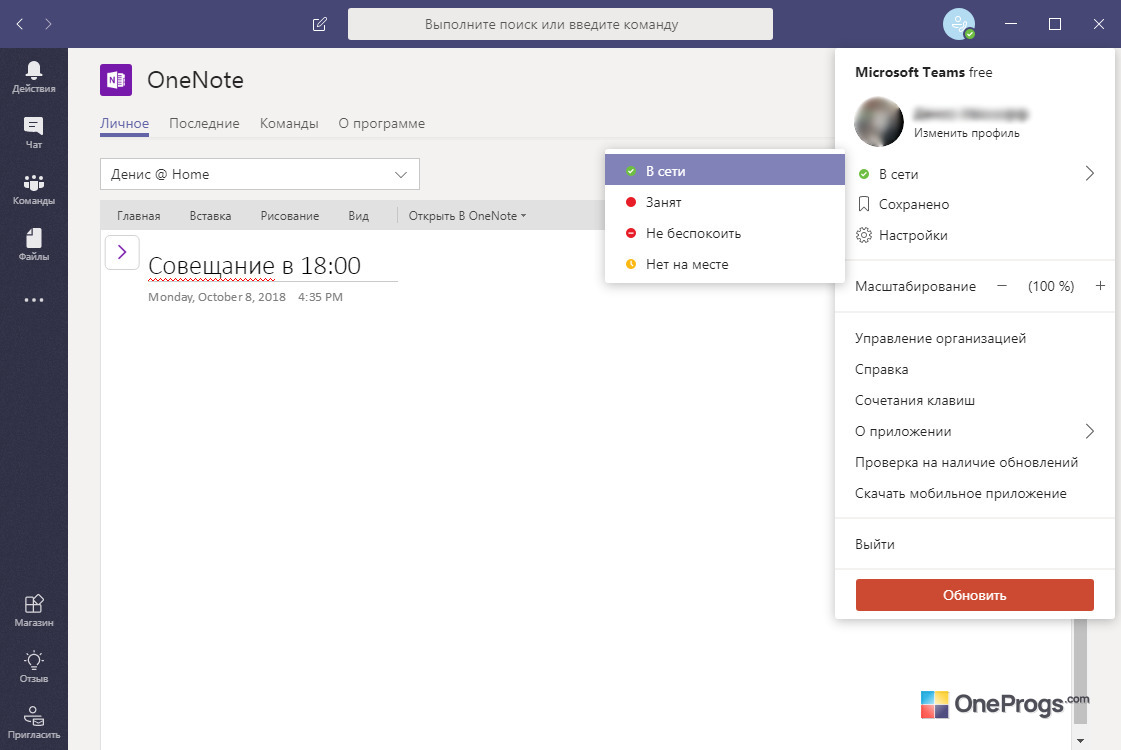This screenshot has width=1121, height=750.
Task: Click the Invite (Пригласить) sidebar icon
Action: coord(34,722)
